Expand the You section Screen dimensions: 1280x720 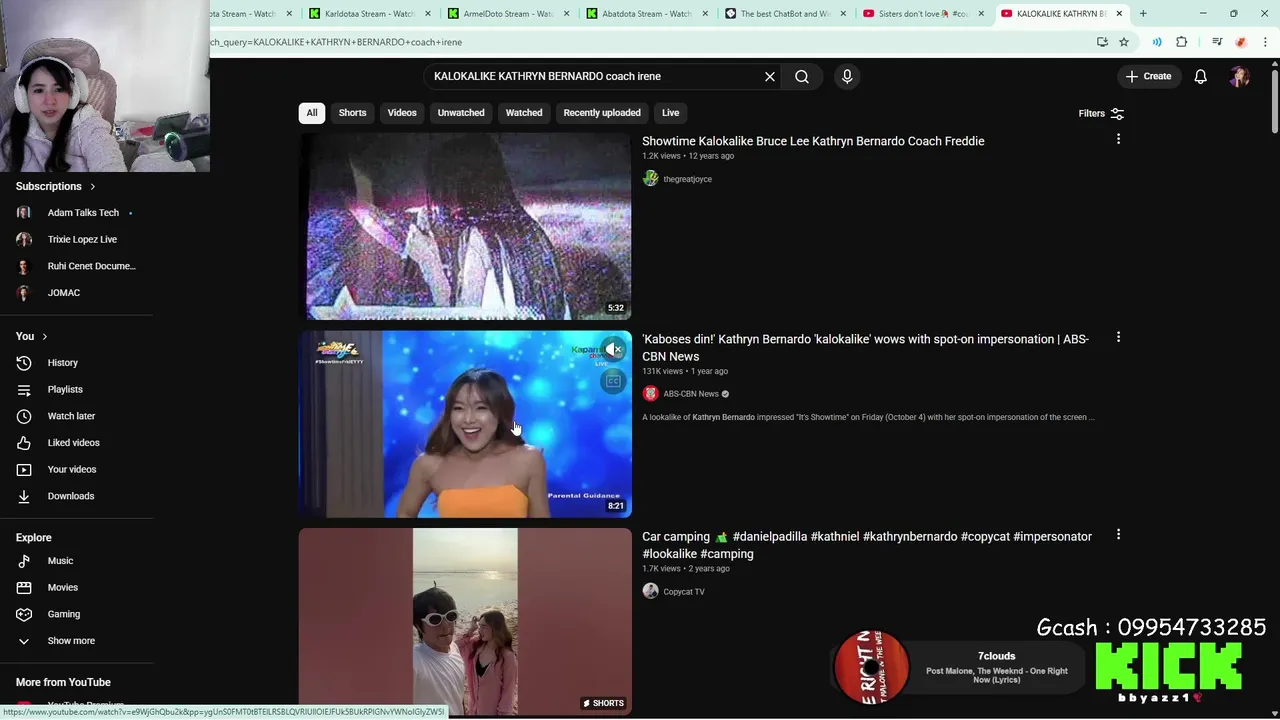tap(31, 336)
